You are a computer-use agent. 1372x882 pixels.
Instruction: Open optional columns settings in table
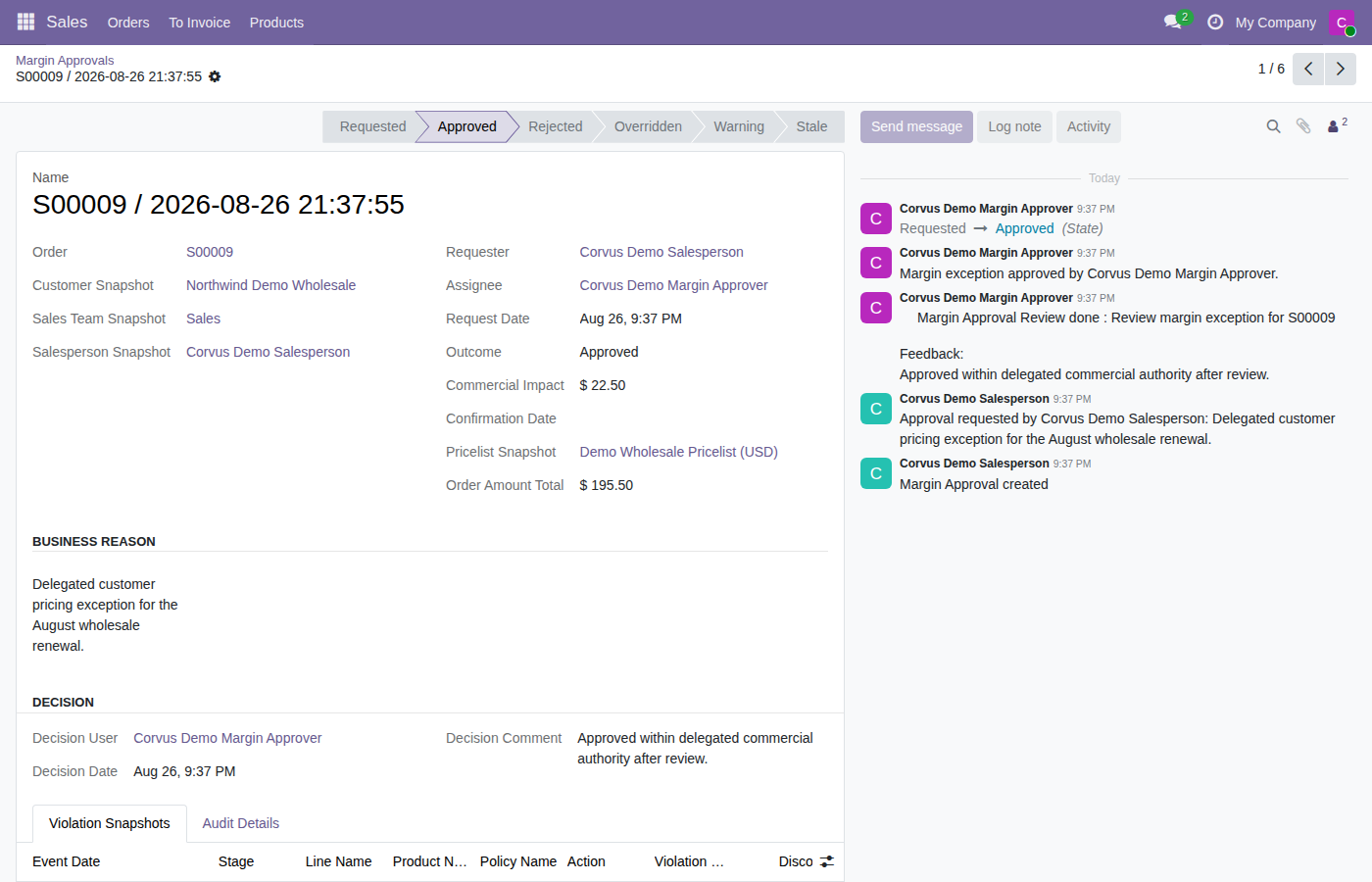pos(827,861)
